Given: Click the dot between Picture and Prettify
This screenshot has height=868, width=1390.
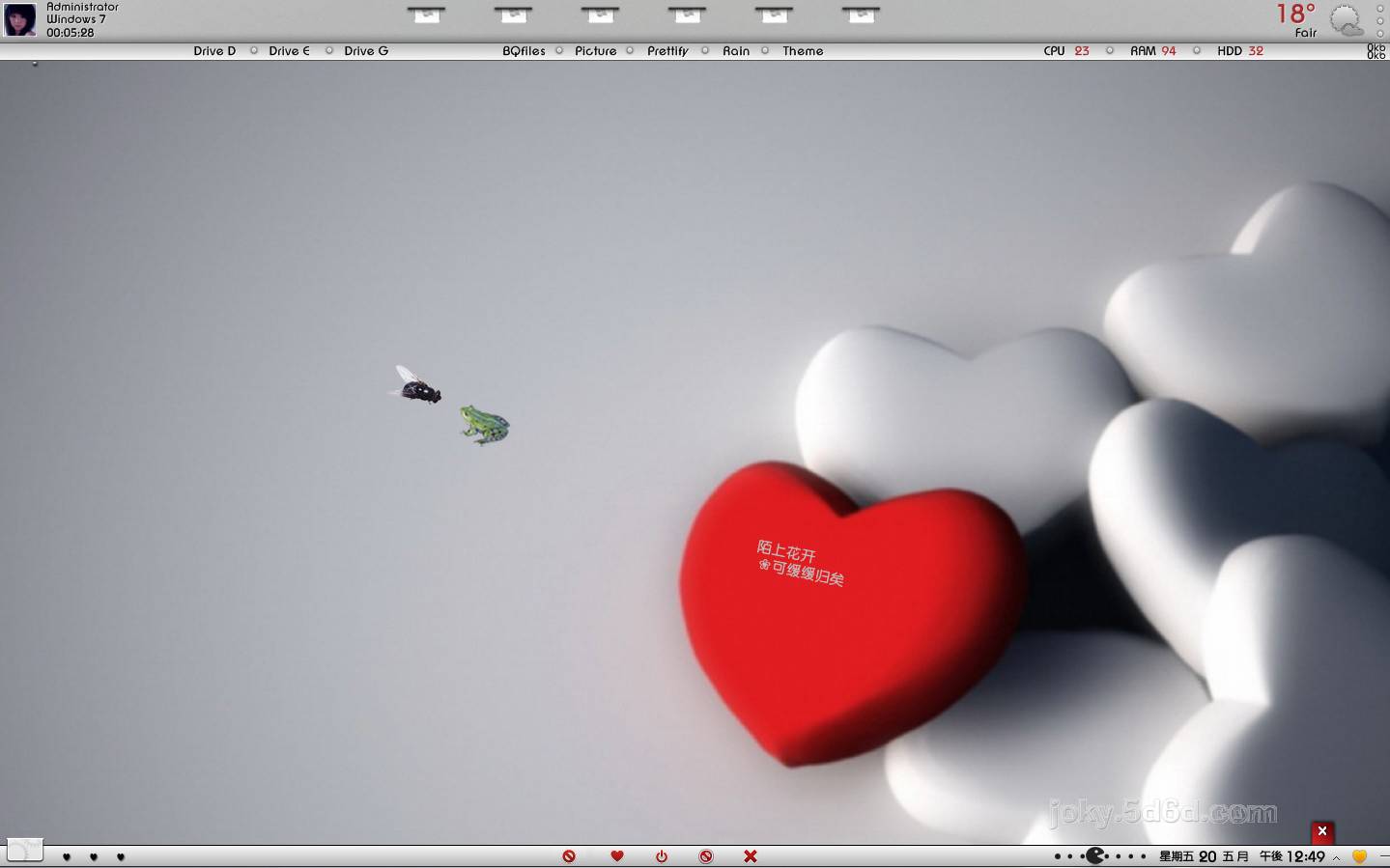Looking at the screenshot, I should pos(630,50).
